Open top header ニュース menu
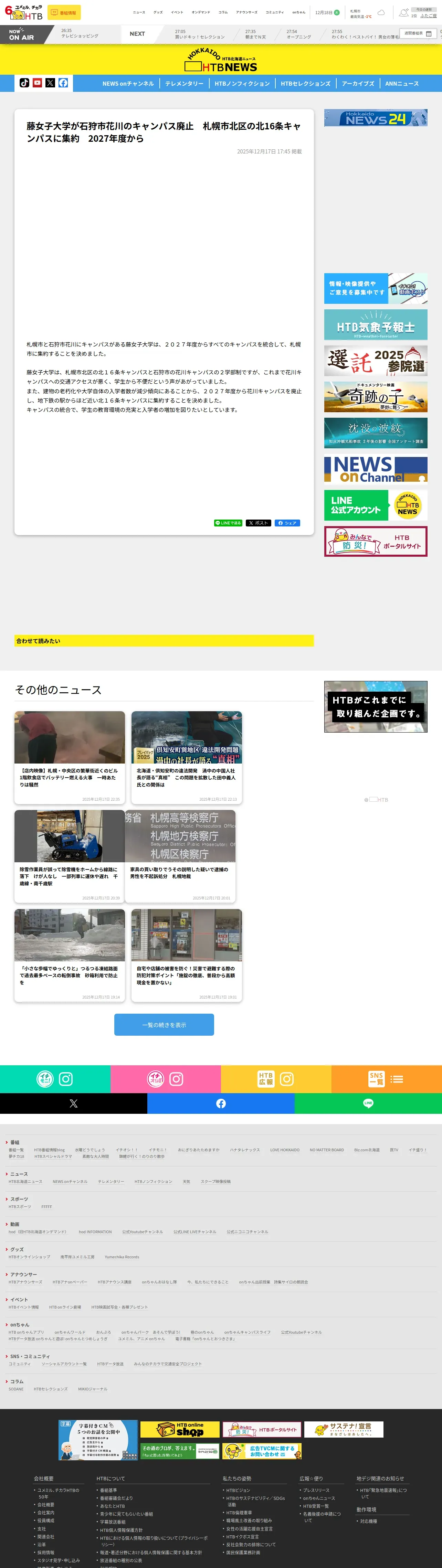442x1568 pixels. point(139,12)
